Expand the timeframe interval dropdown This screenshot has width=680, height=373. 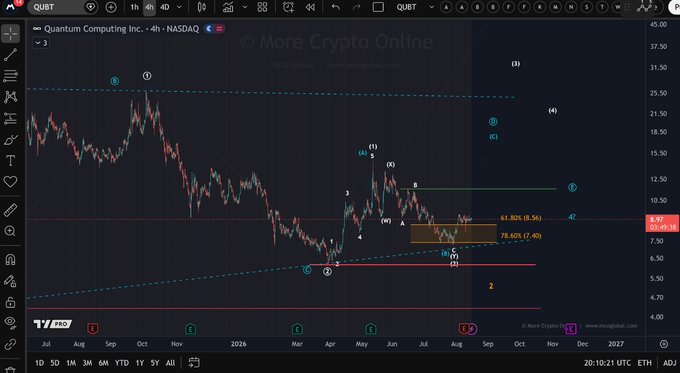click(179, 7)
